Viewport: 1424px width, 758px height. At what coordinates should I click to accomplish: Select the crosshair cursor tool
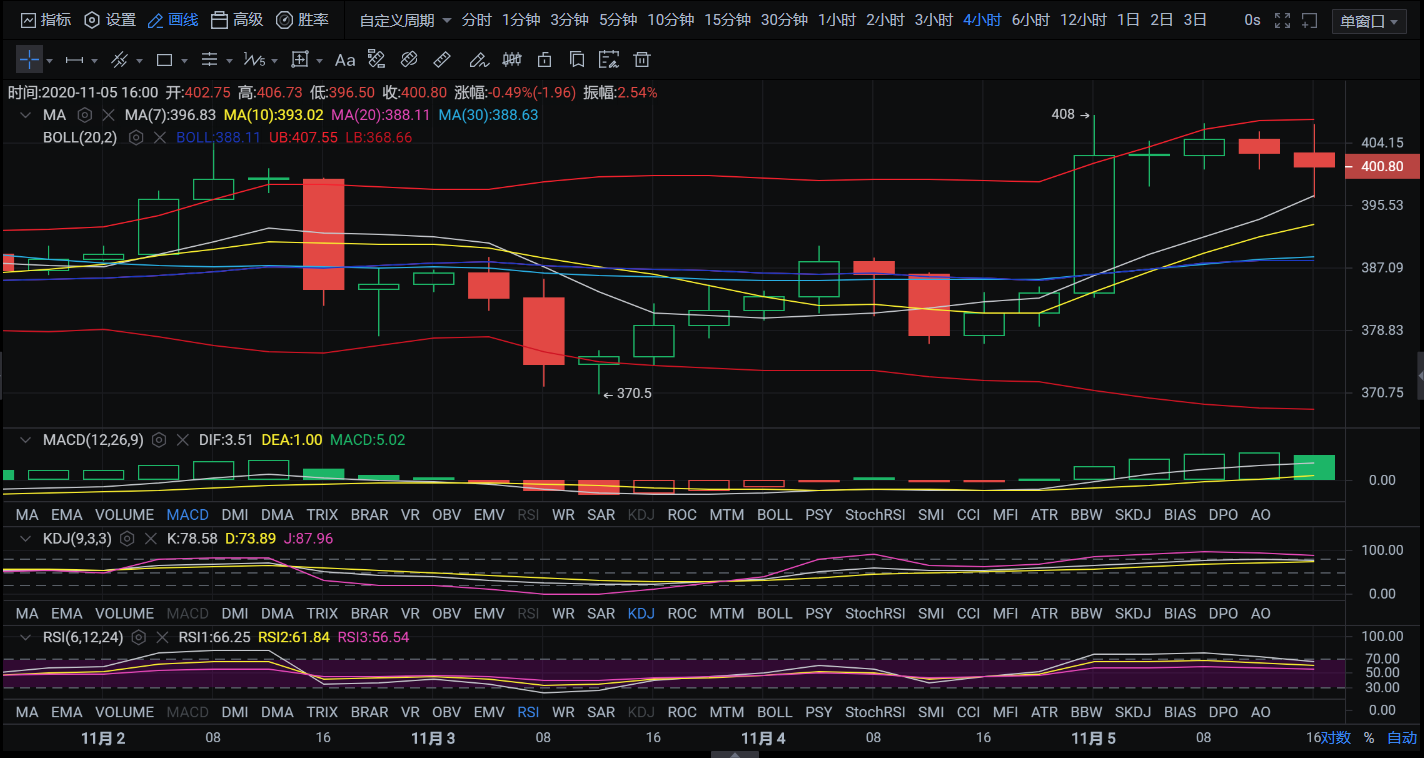29,60
